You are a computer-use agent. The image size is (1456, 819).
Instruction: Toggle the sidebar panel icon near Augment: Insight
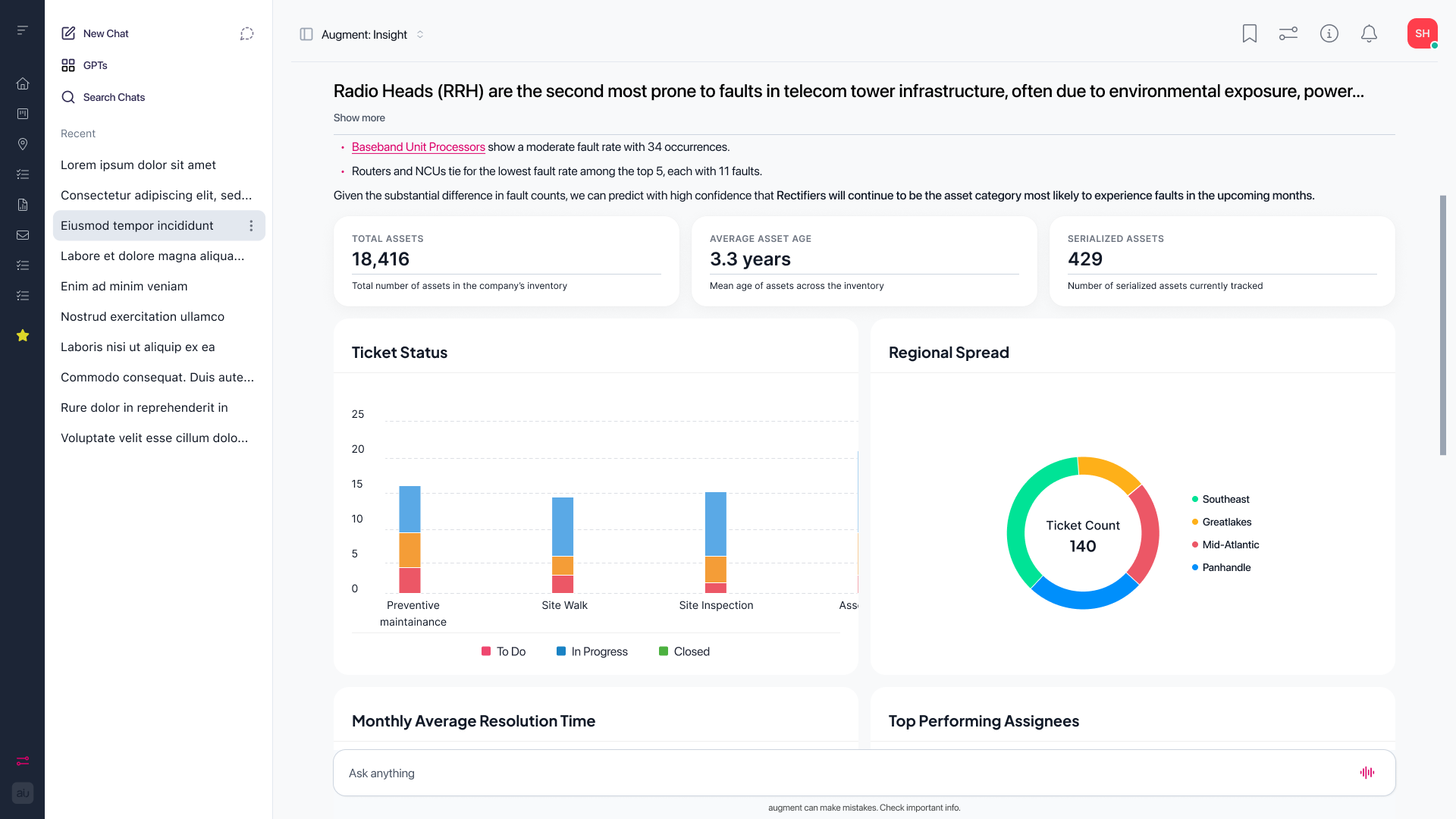coord(306,34)
